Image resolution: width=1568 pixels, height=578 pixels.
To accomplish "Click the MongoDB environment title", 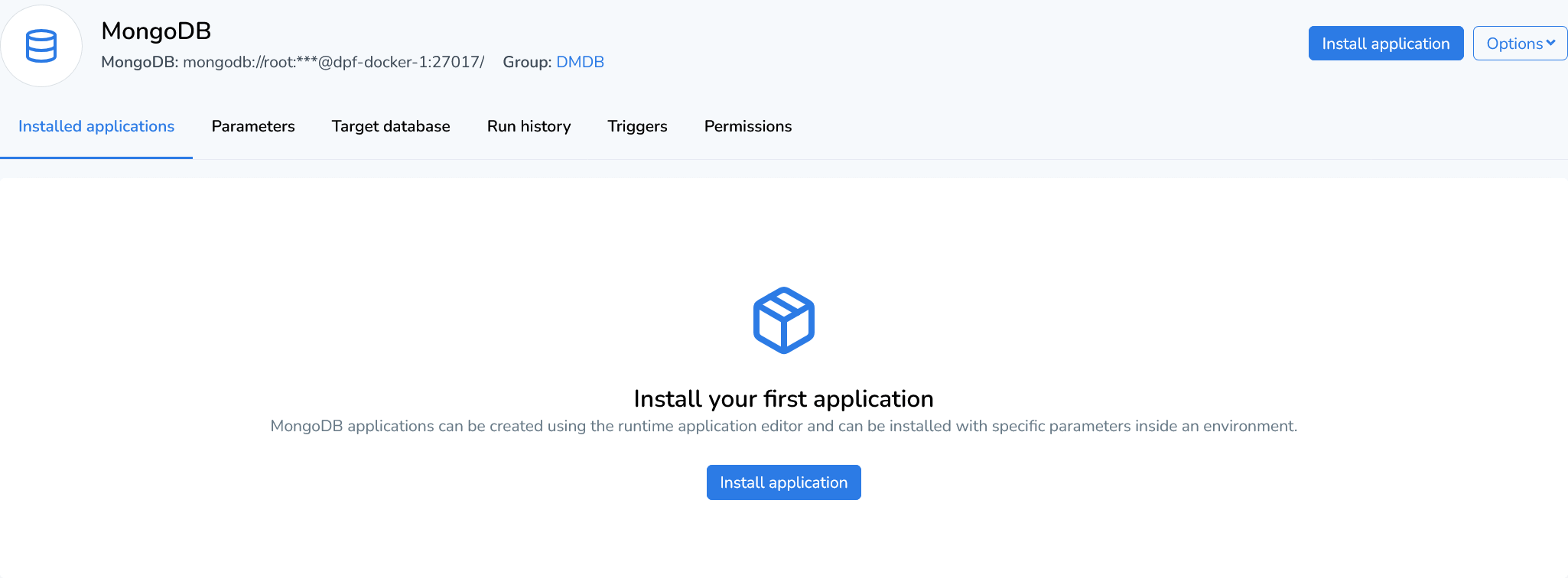I will pyautogui.click(x=156, y=31).
